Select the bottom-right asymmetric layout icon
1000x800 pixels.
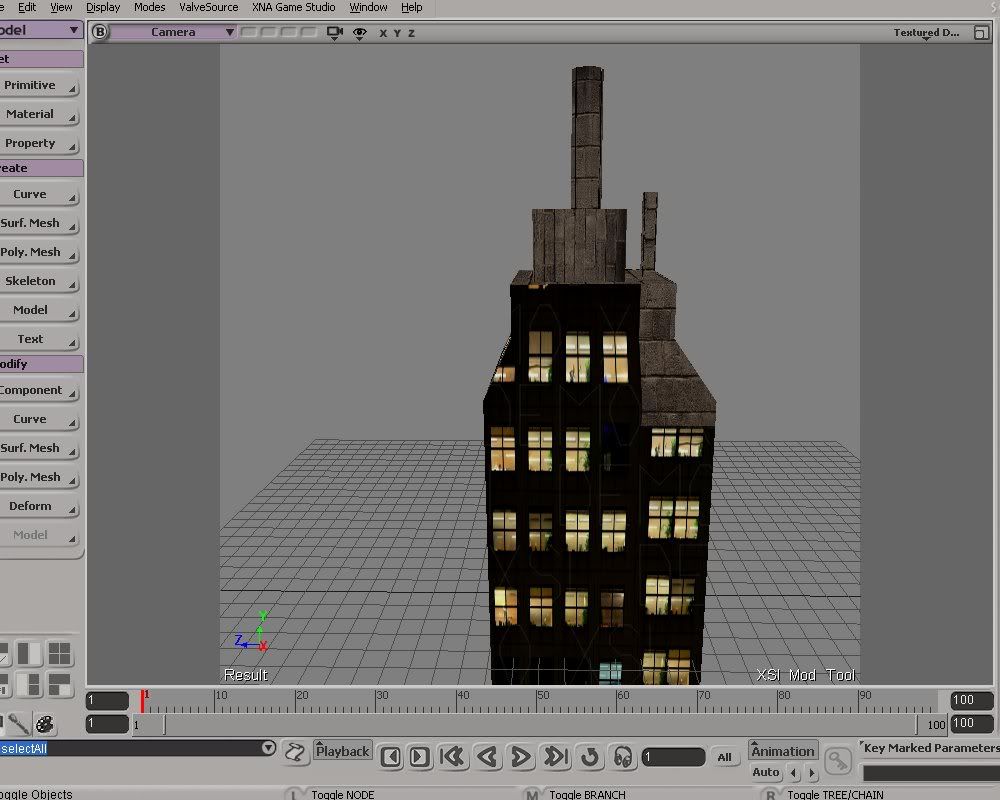[x=59, y=685]
